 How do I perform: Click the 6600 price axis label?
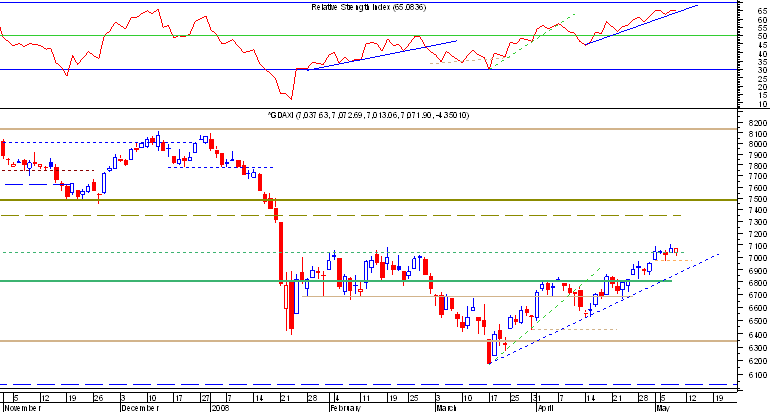click(x=758, y=308)
